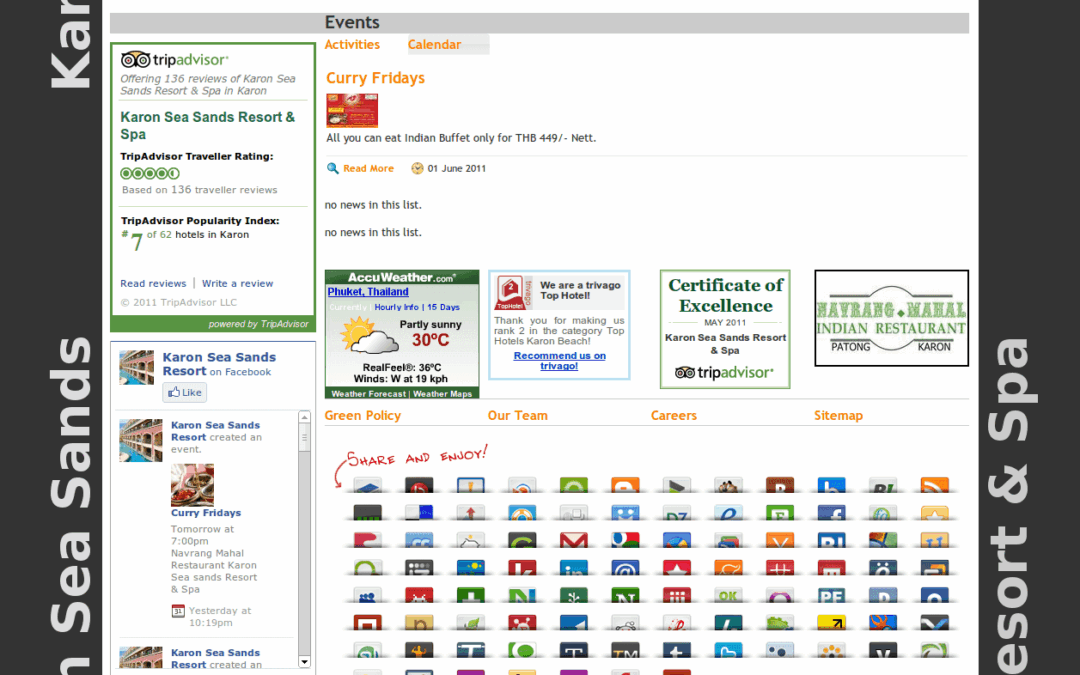Open Weather Forecast link in AccuWeather footer

[x=368, y=394]
